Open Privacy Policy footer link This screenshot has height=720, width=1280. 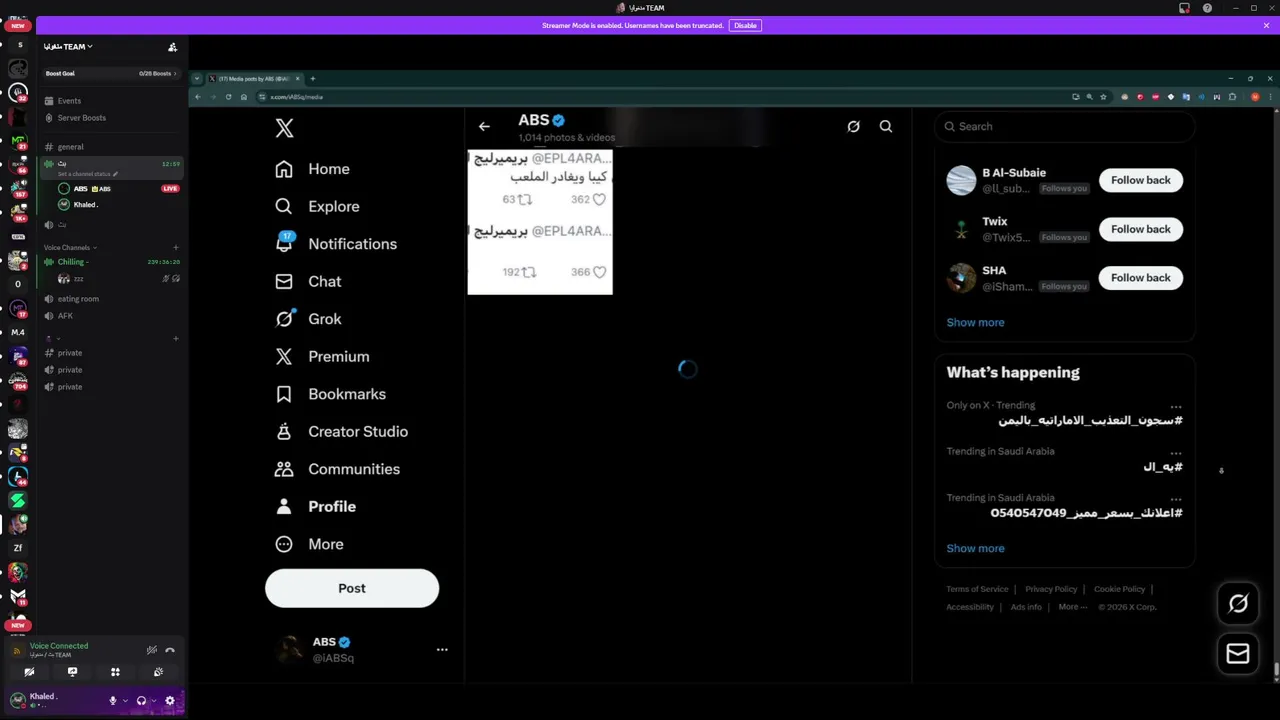click(1051, 589)
